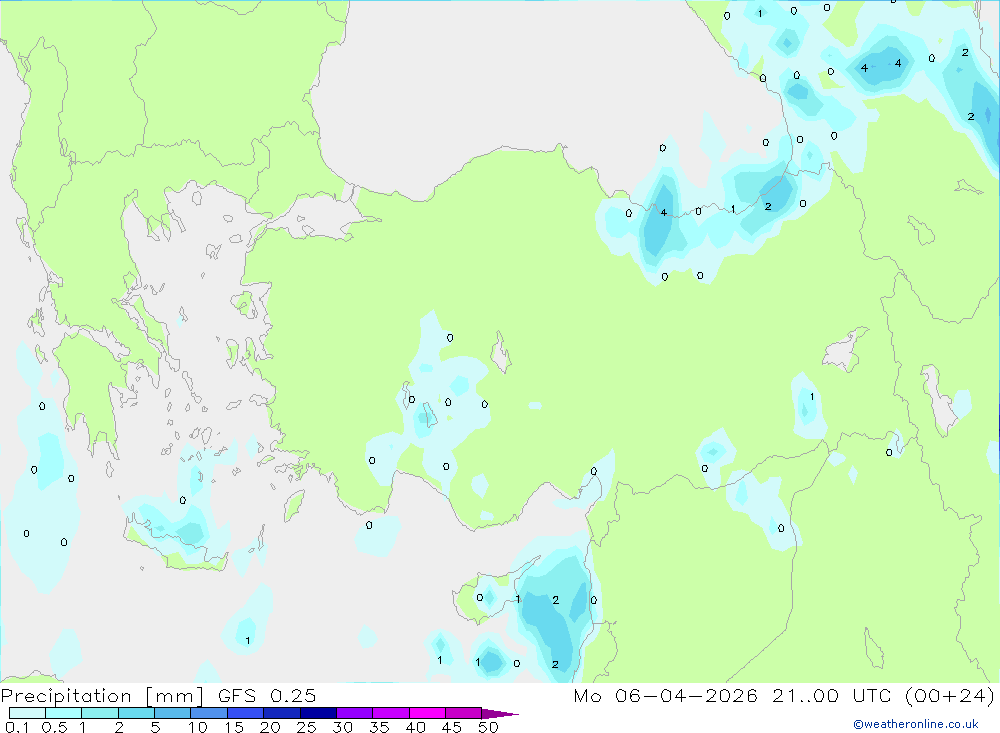Select the 5–10 mm legend color swatch
Viewport: 1000px width, 733px height.
173,713
